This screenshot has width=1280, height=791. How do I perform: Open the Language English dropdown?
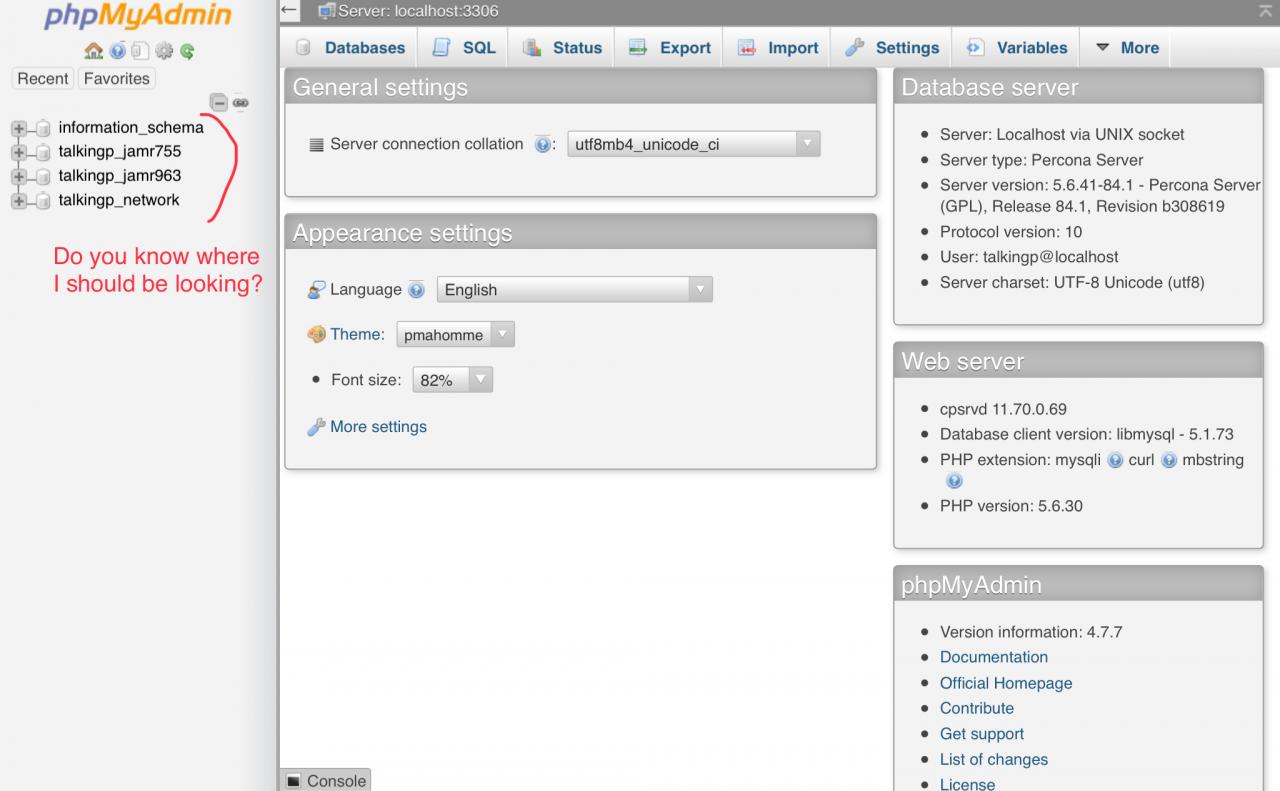pos(575,290)
